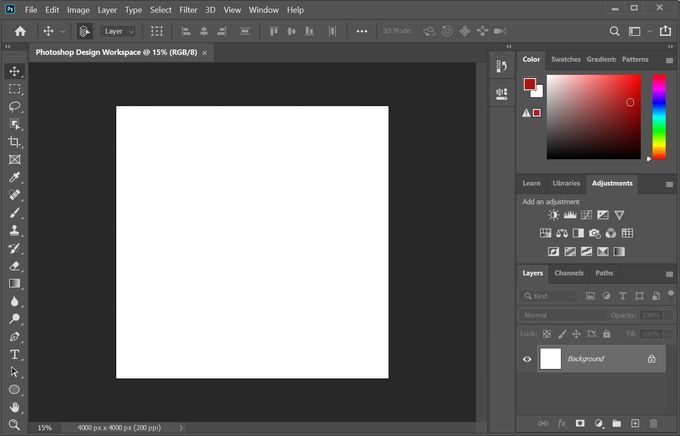Toggle Auto-Select in the options bar
Image resolution: width=680 pixels, height=436 pixels.
(85, 31)
